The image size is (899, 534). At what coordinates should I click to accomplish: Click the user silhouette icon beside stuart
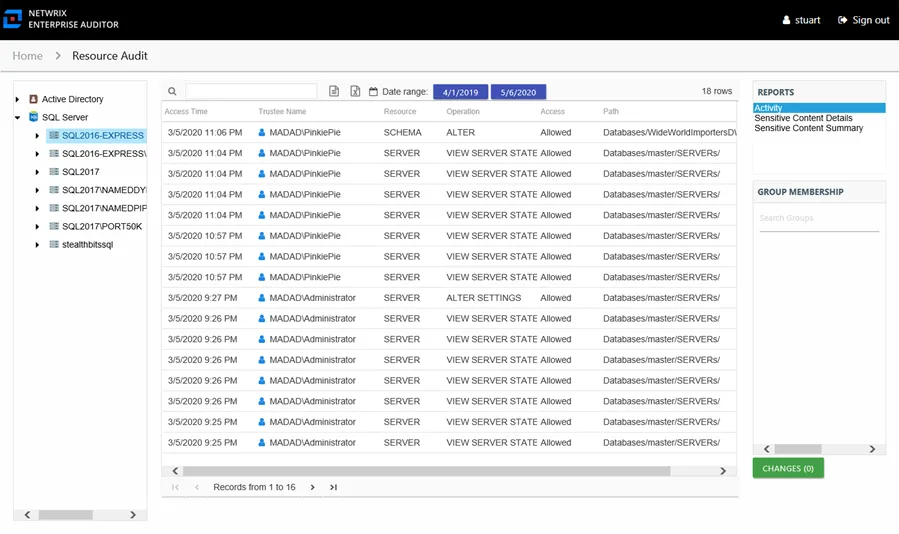coord(786,20)
